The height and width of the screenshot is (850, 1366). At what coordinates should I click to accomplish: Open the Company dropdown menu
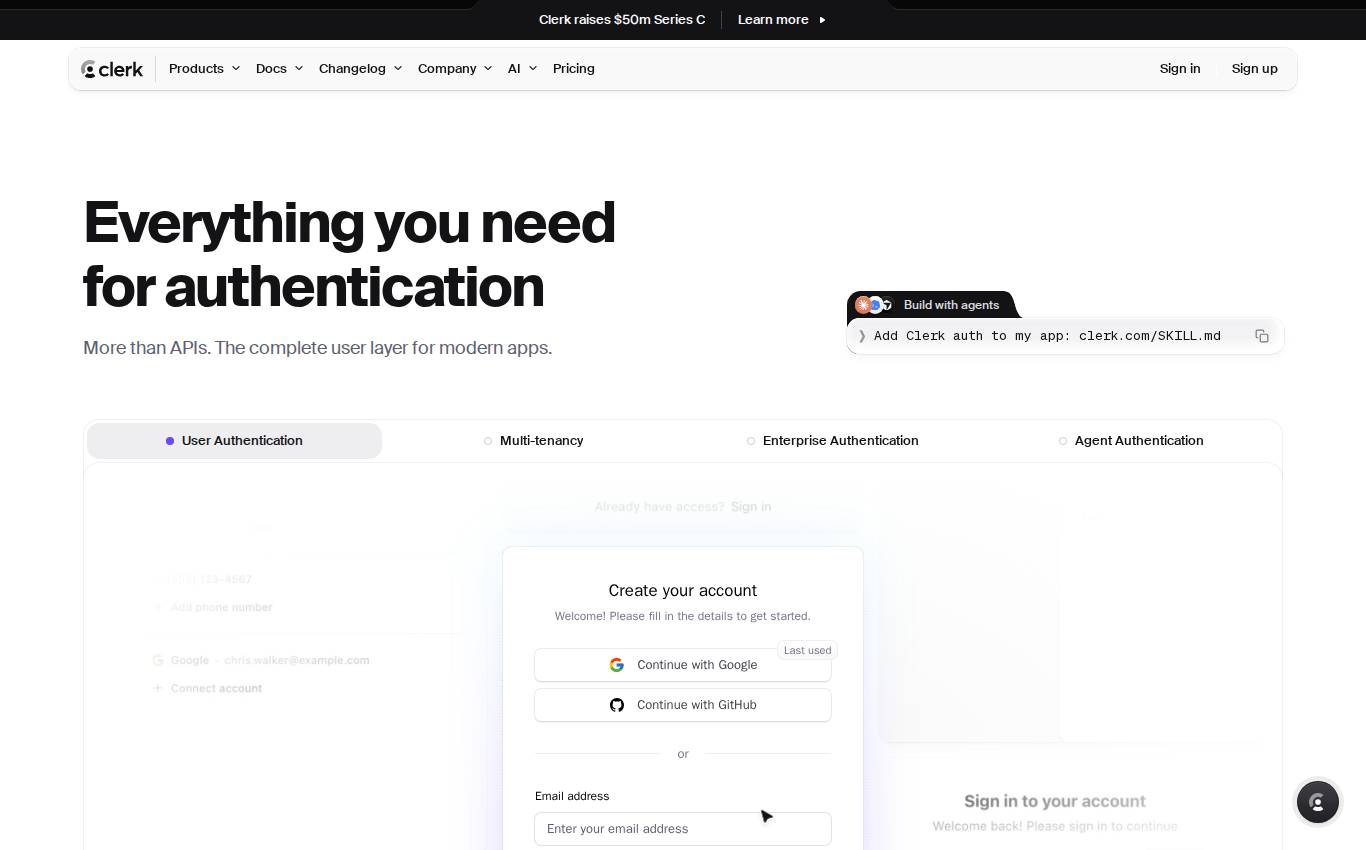pos(455,69)
